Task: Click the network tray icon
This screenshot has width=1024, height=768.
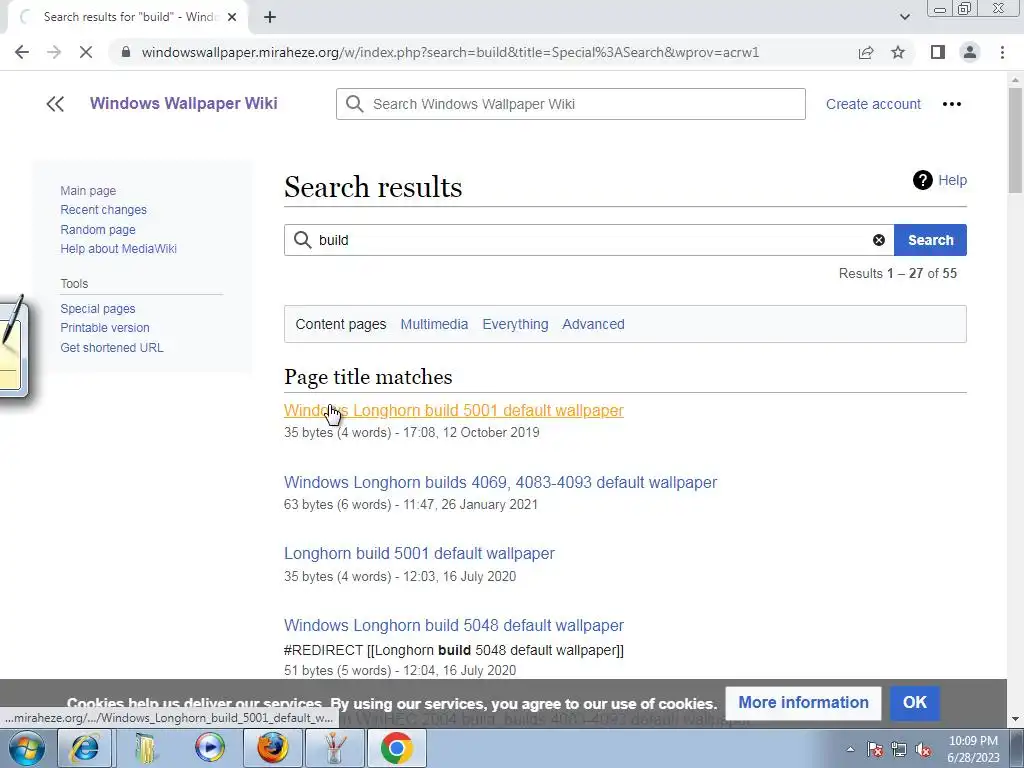Action: tap(899, 749)
